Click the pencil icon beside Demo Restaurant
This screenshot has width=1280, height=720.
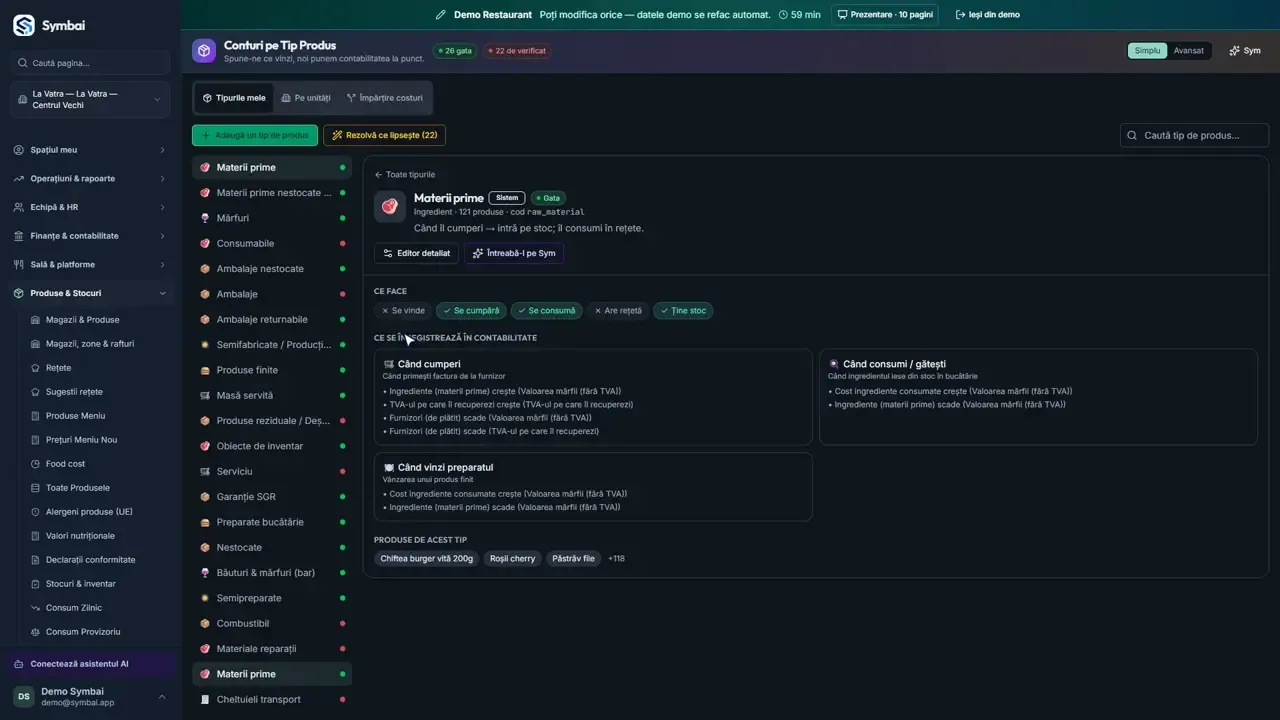pyautogui.click(x=441, y=15)
